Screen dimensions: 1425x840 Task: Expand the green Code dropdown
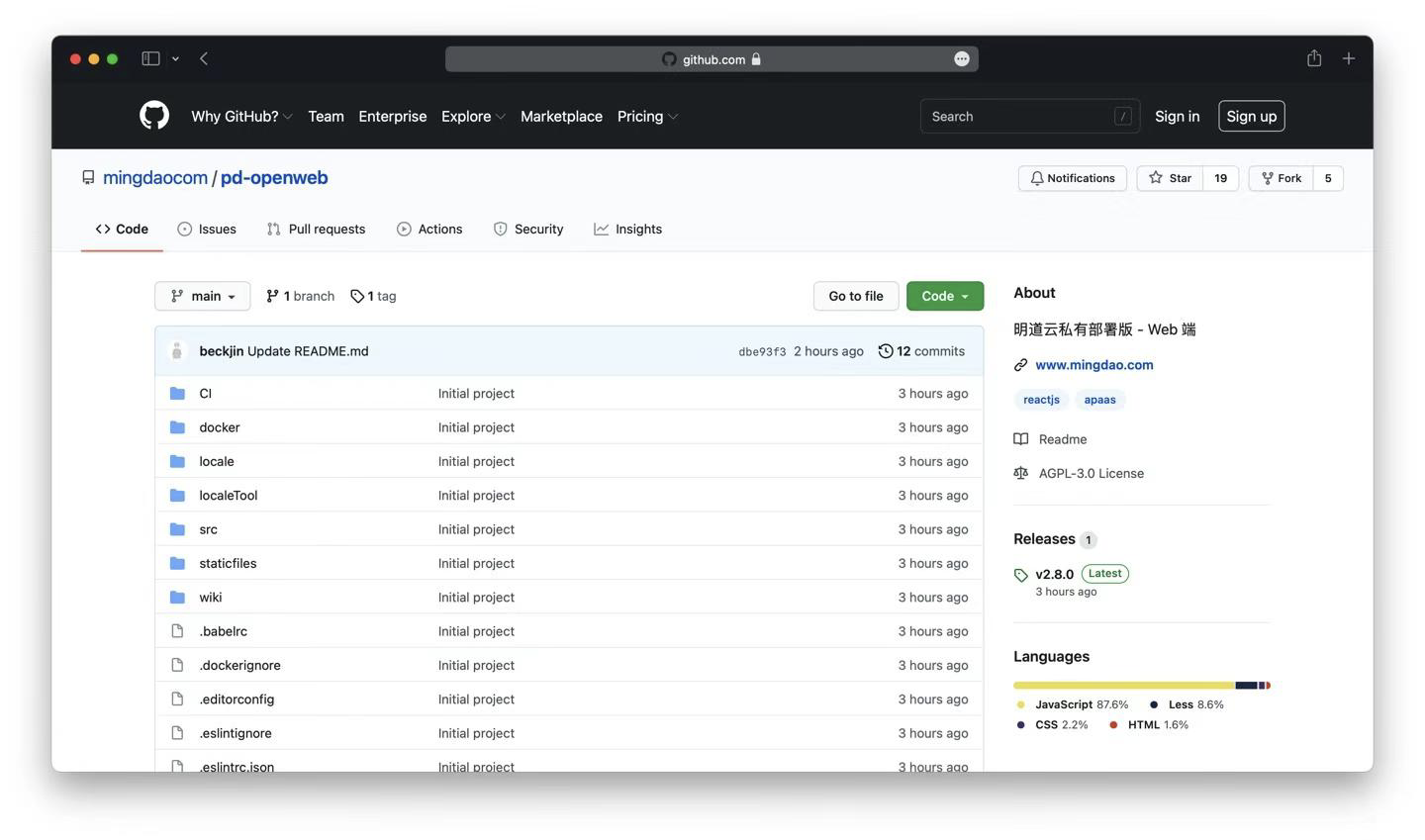(x=944, y=296)
